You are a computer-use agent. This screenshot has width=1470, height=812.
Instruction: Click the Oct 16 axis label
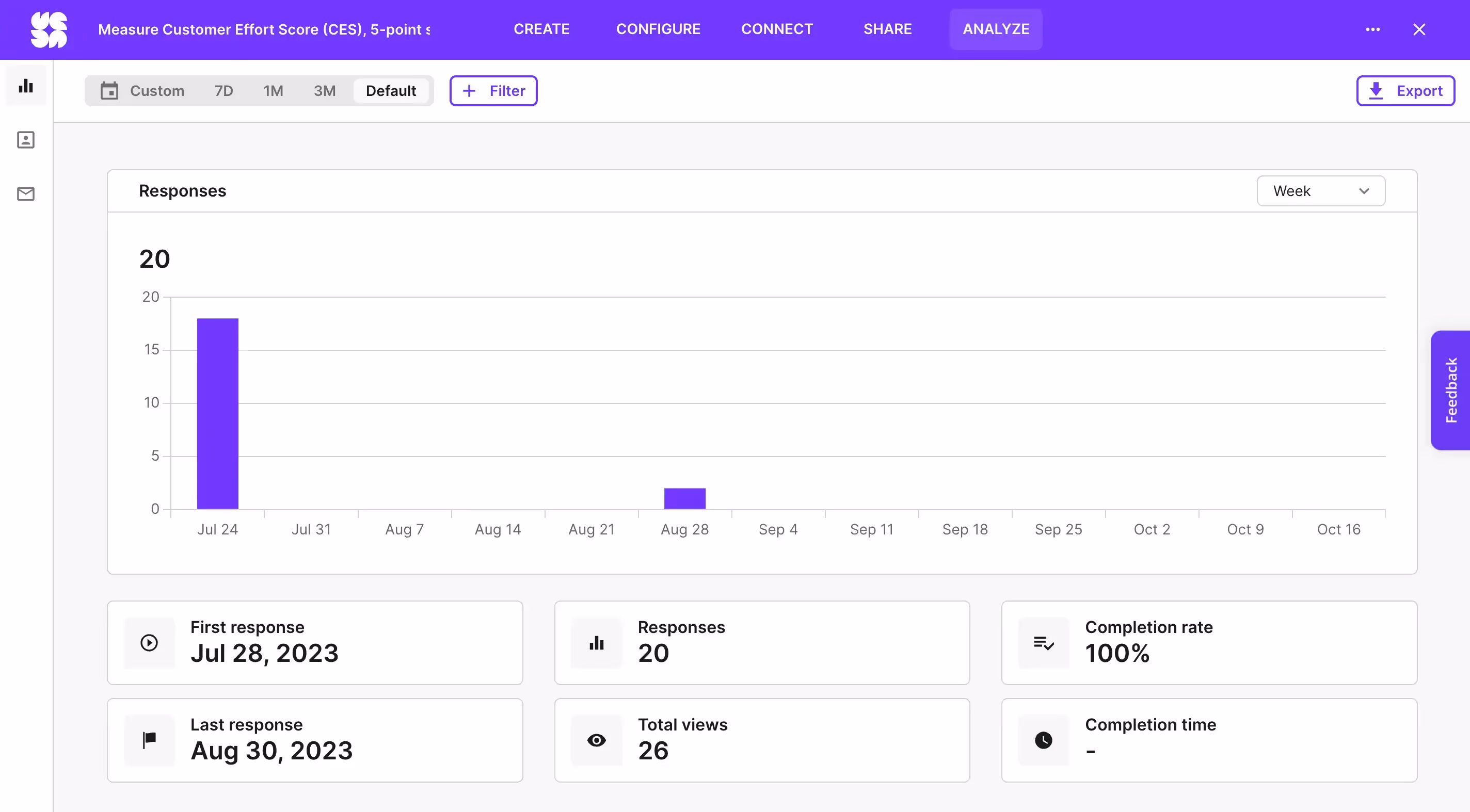coord(1338,530)
